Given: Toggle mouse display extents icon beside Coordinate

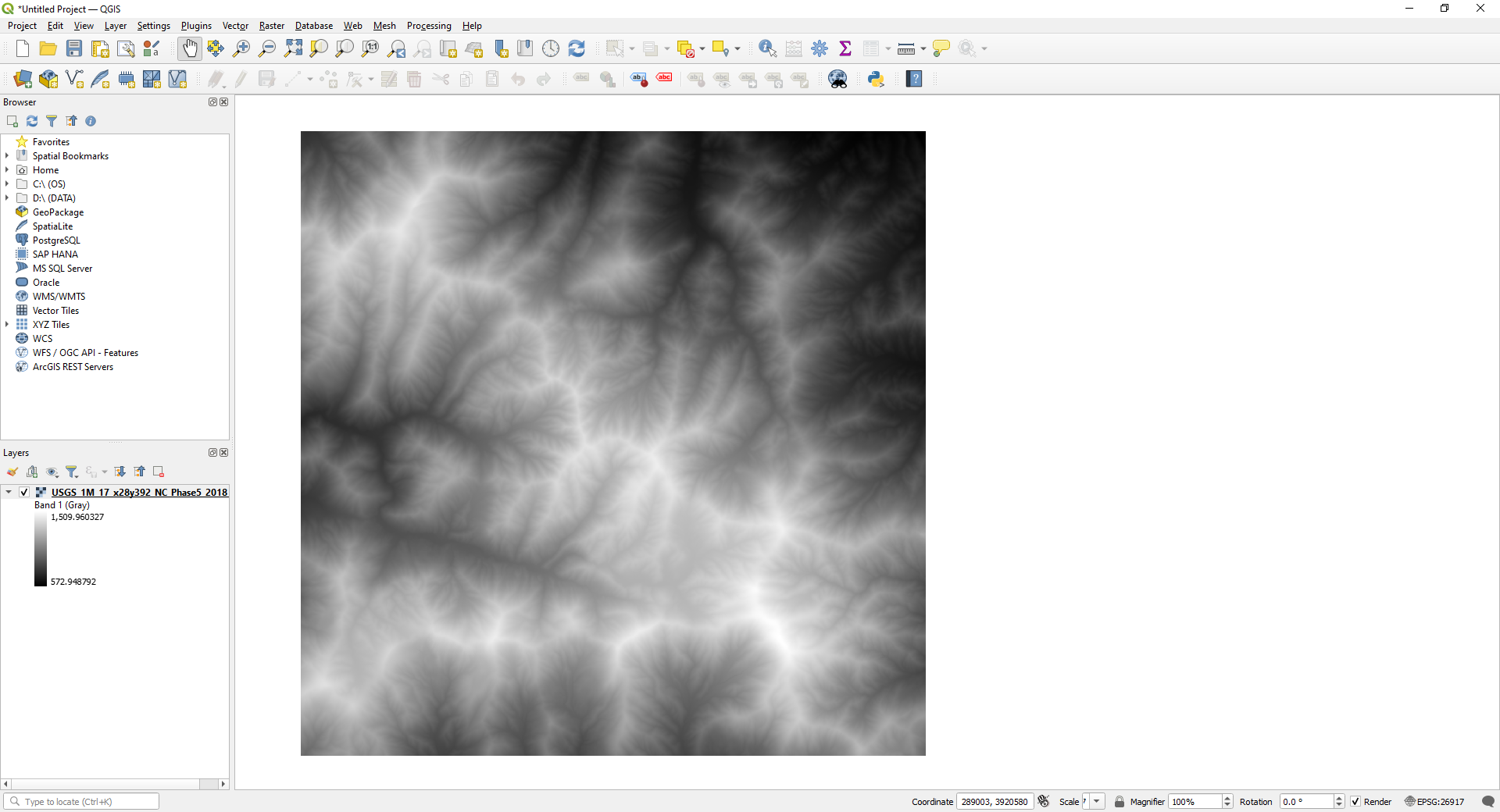Looking at the screenshot, I should (x=1044, y=802).
